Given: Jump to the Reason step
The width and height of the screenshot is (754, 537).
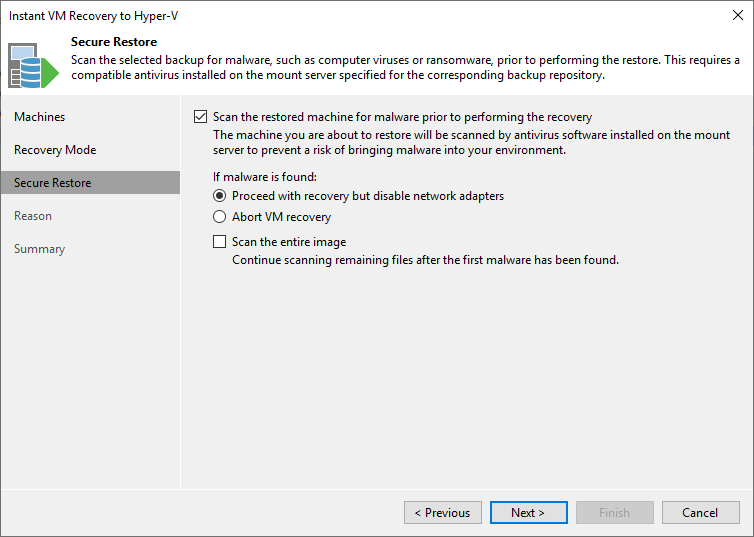Looking at the screenshot, I should [x=33, y=216].
